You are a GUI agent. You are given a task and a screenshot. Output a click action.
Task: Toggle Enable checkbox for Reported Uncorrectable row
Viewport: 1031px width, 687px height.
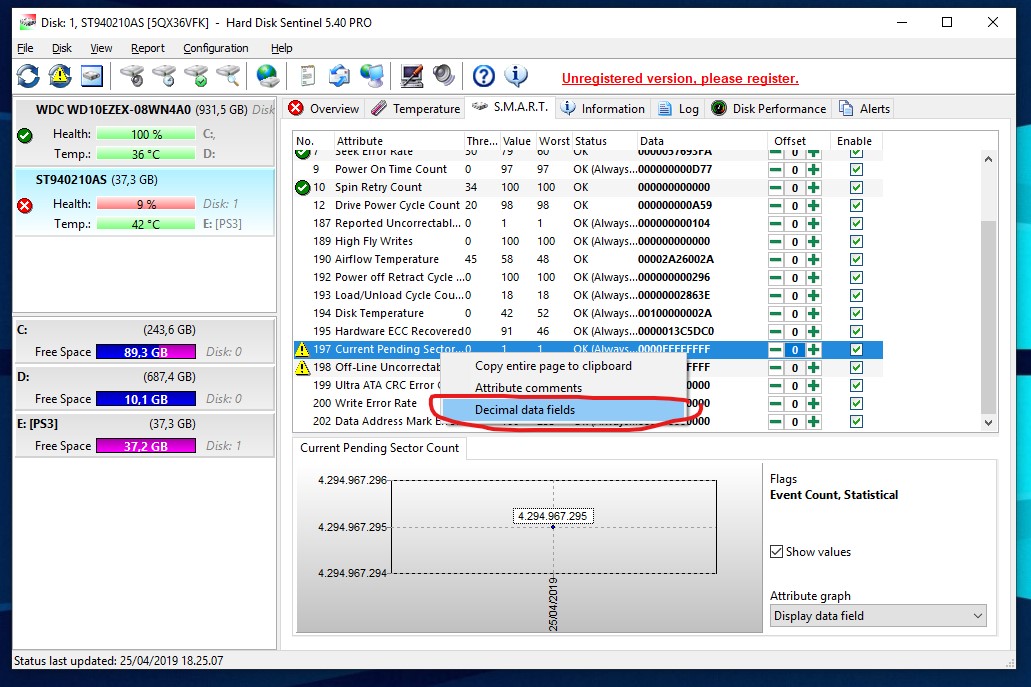[x=856, y=224]
